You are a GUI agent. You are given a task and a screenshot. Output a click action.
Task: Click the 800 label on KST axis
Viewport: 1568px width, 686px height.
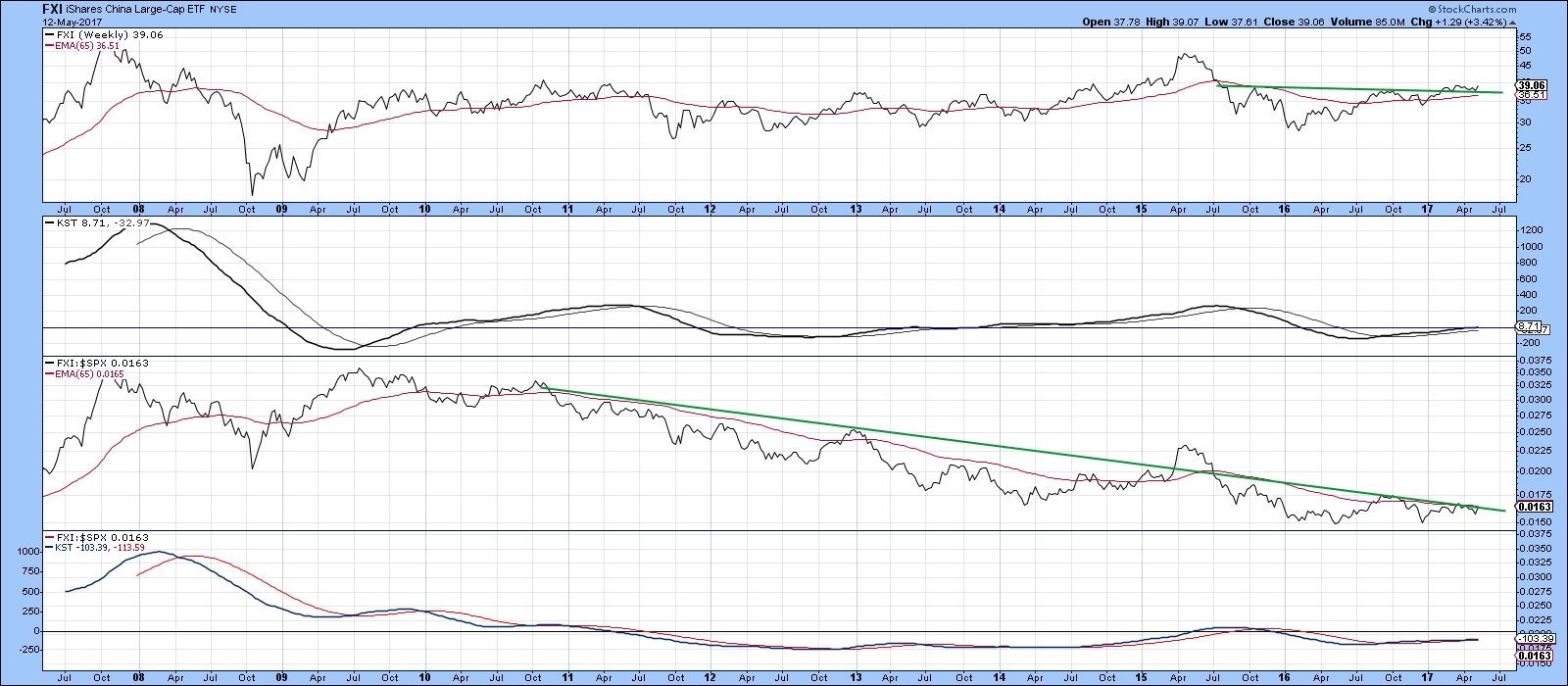pyautogui.click(x=1530, y=263)
